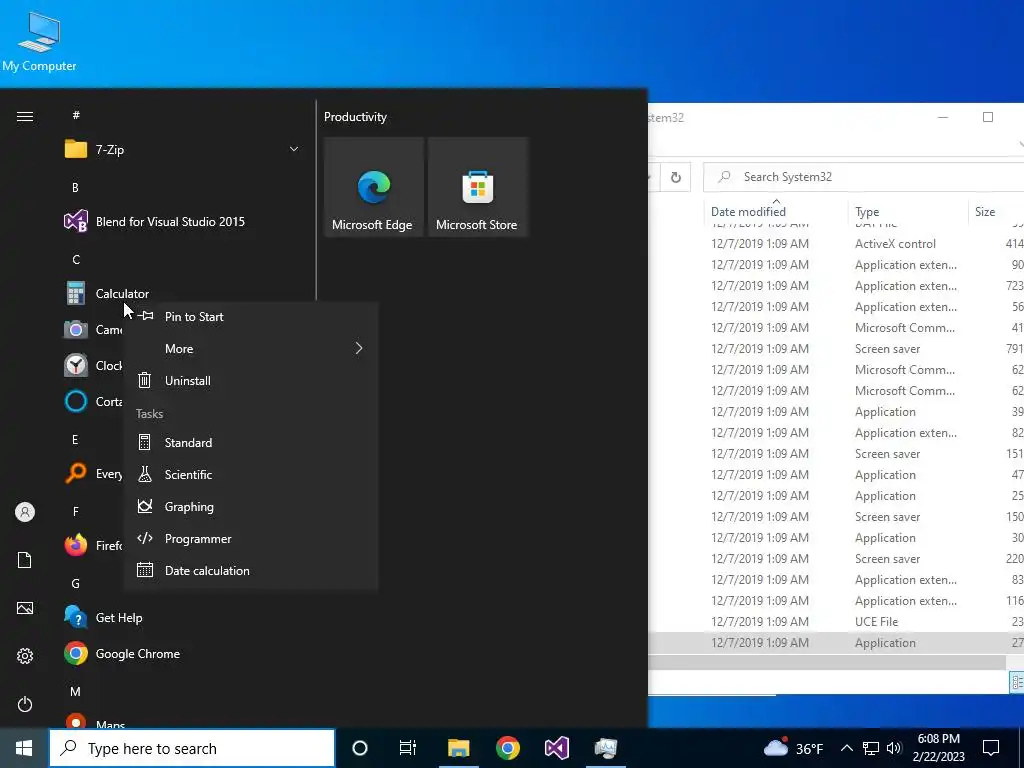Viewport: 1024px width, 768px height.
Task: Open Calculator in Programmer mode
Action: pos(251,539)
